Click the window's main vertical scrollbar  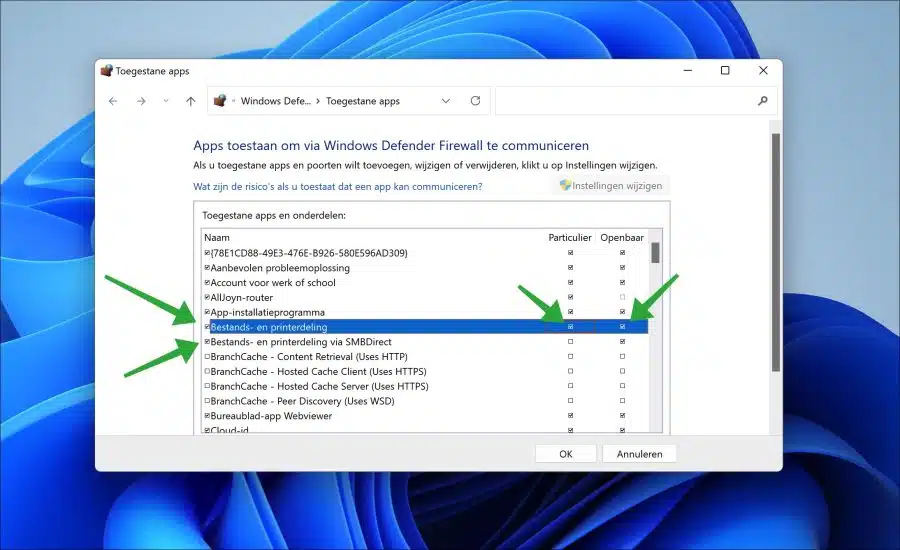point(776,253)
